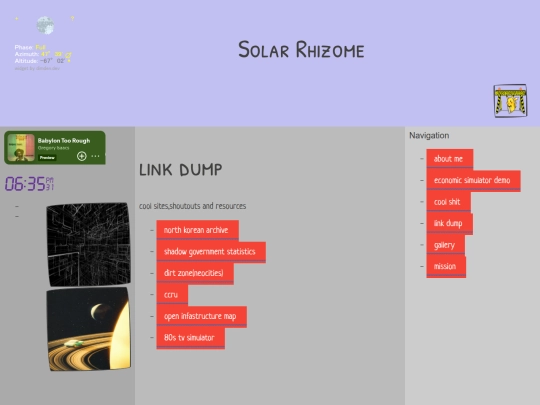Click the under-construction badge icon
The height and width of the screenshot is (405, 540).
[x=510, y=101]
